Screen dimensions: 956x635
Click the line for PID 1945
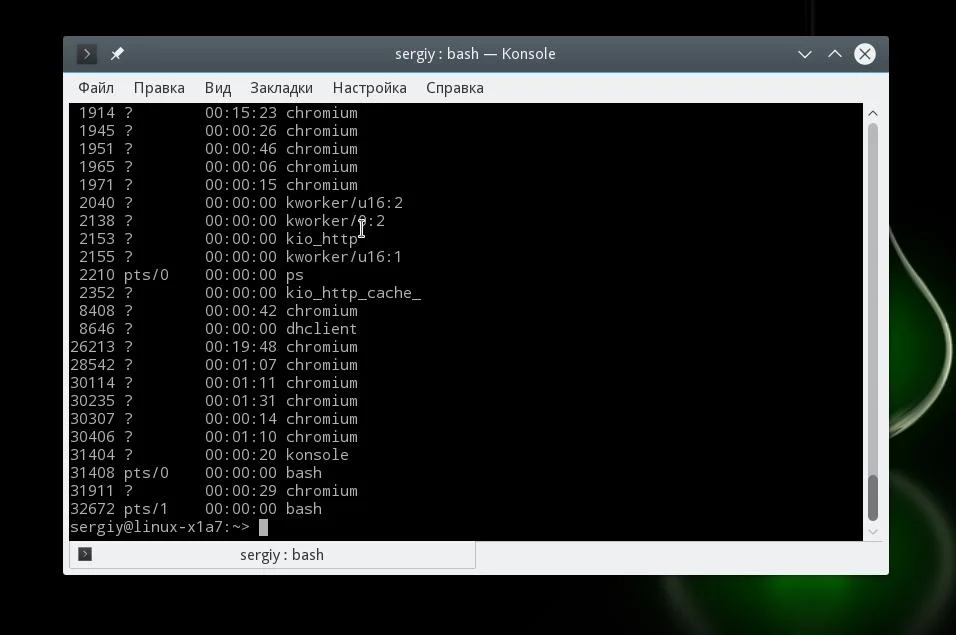point(218,131)
